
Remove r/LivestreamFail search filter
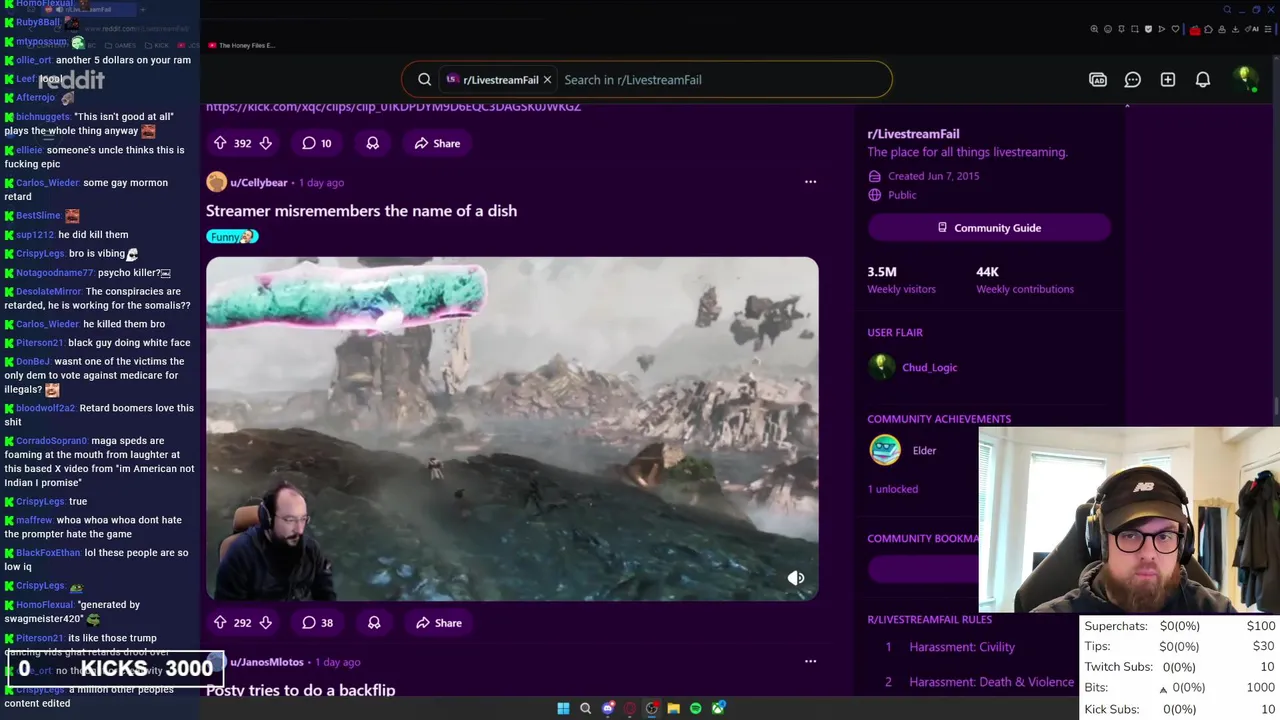coord(547,79)
